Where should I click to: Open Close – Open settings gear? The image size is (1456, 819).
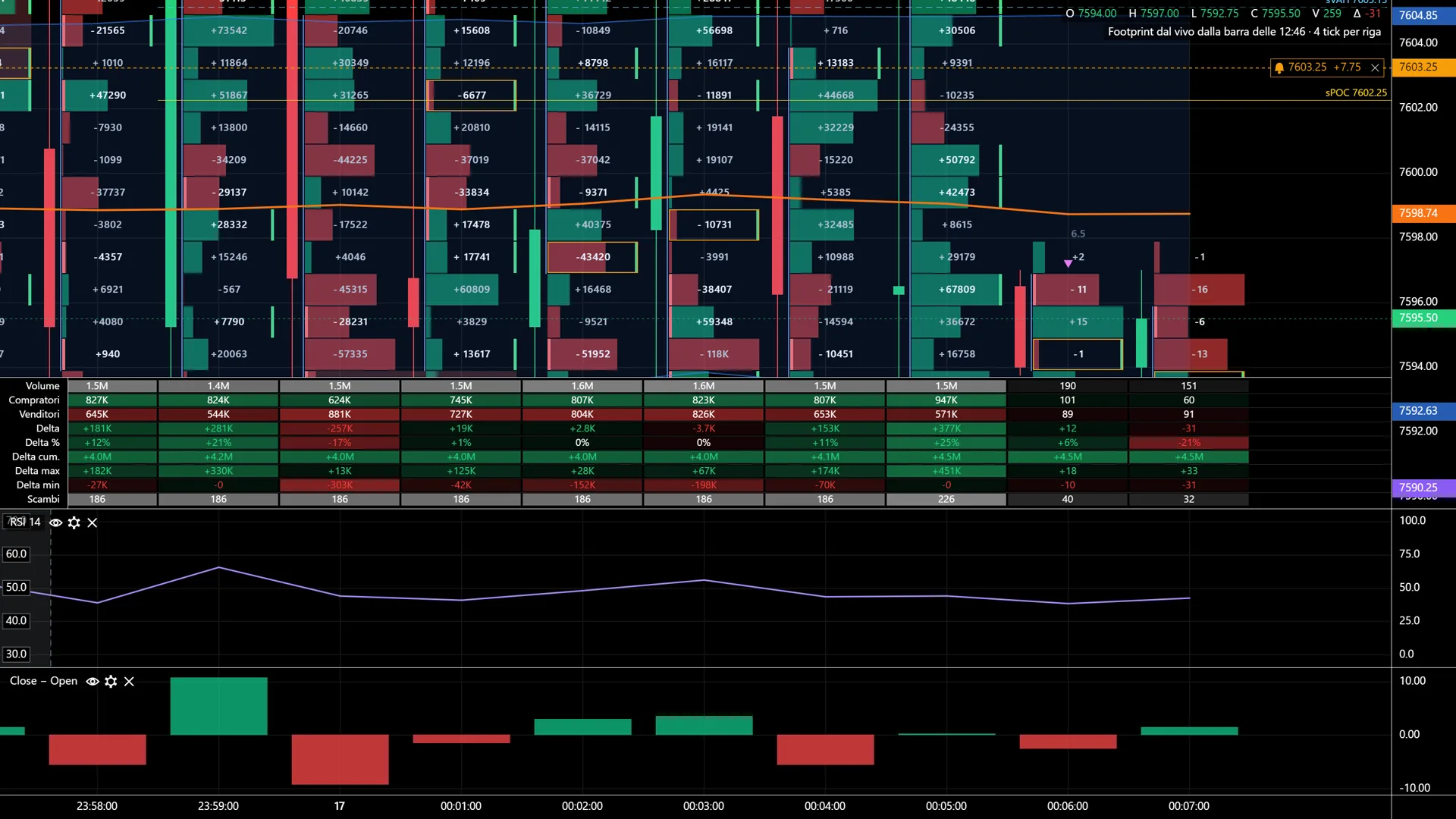pos(111,682)
